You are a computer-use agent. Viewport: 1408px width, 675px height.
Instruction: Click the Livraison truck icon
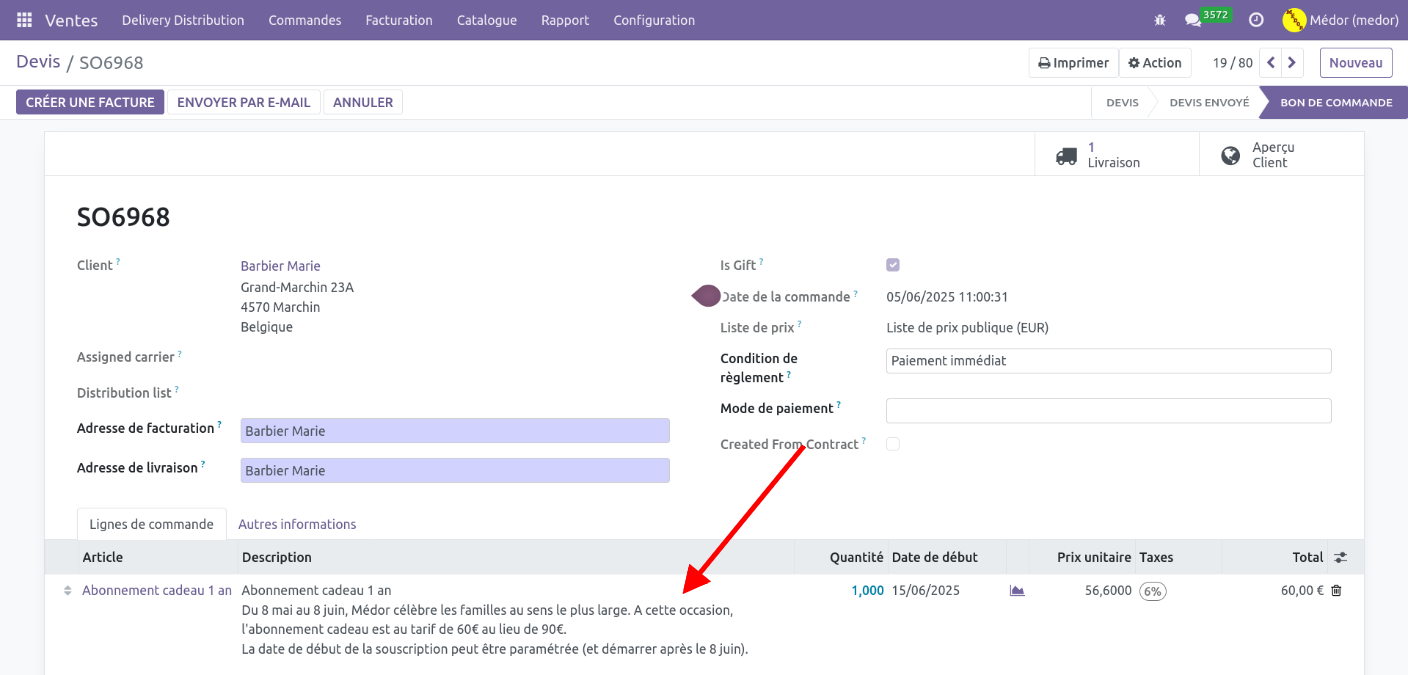tap(1067, 156)
